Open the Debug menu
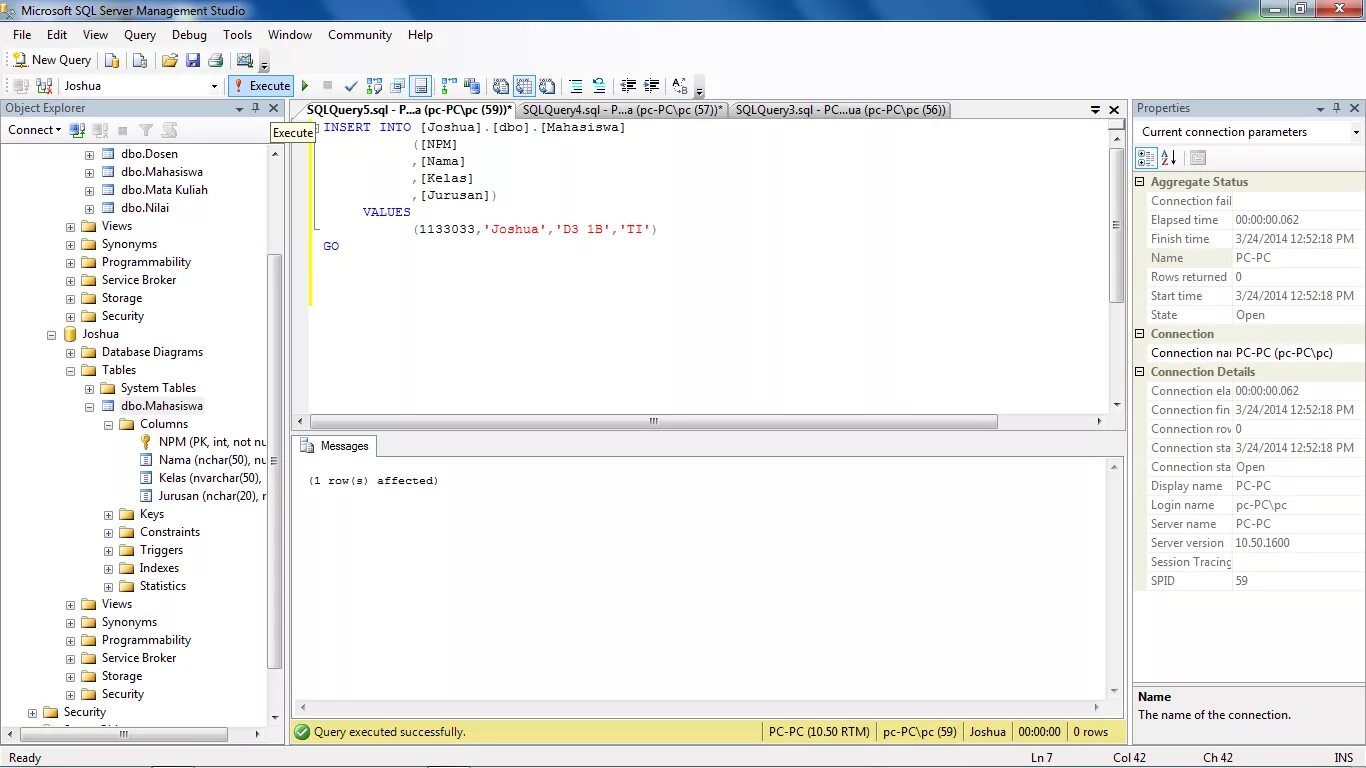 coord(189,34)
